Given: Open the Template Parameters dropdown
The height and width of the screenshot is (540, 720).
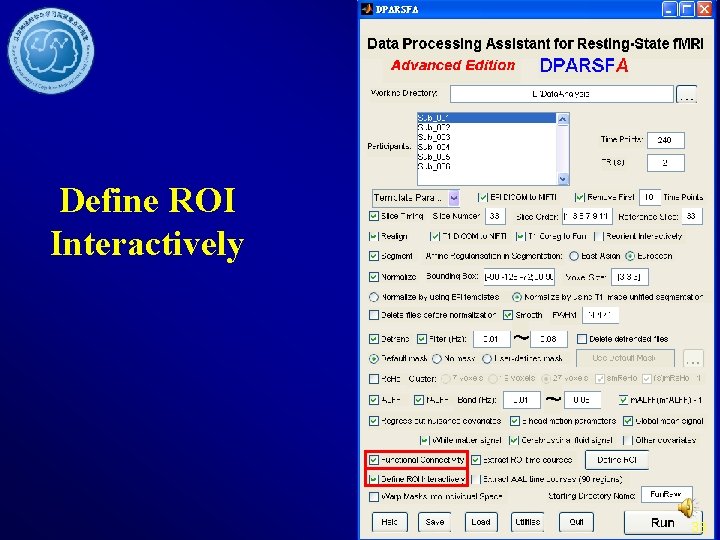Looking at the screenshot, I should [416, 198].
